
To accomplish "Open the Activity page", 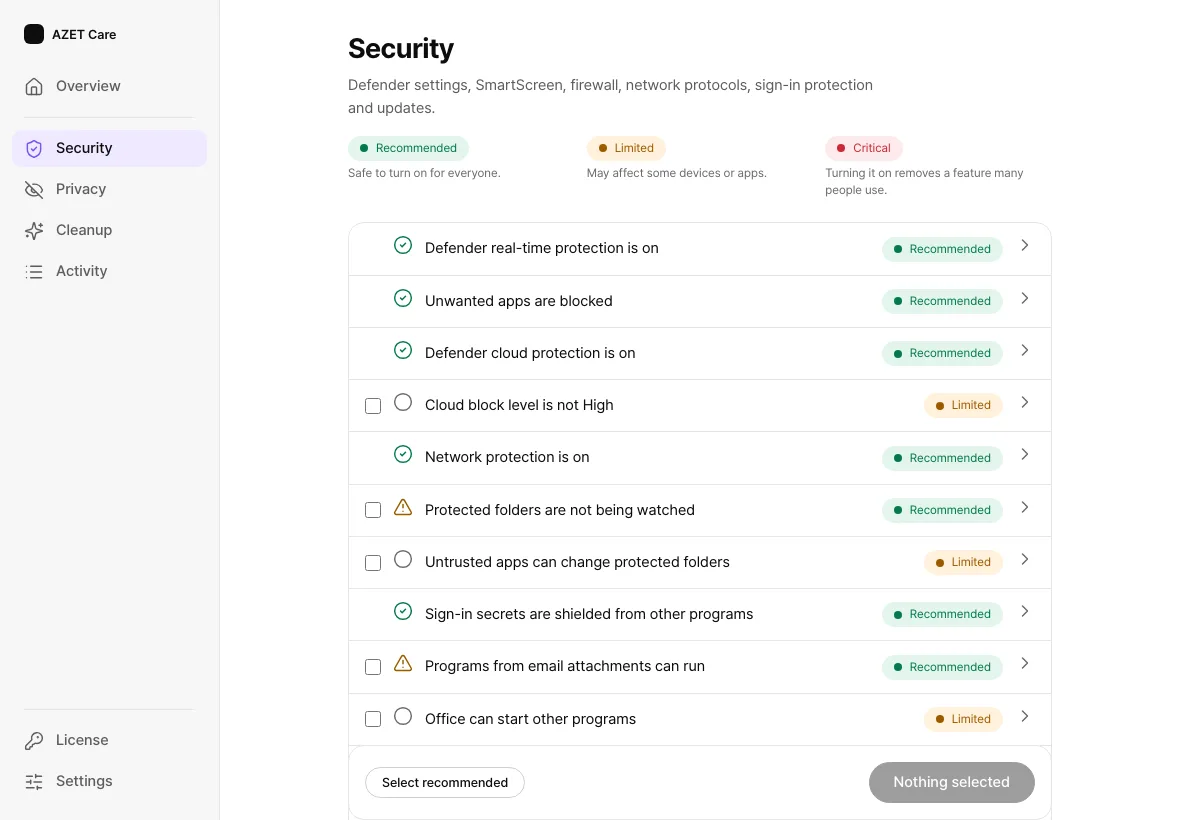I will click(x=109, y=272).
